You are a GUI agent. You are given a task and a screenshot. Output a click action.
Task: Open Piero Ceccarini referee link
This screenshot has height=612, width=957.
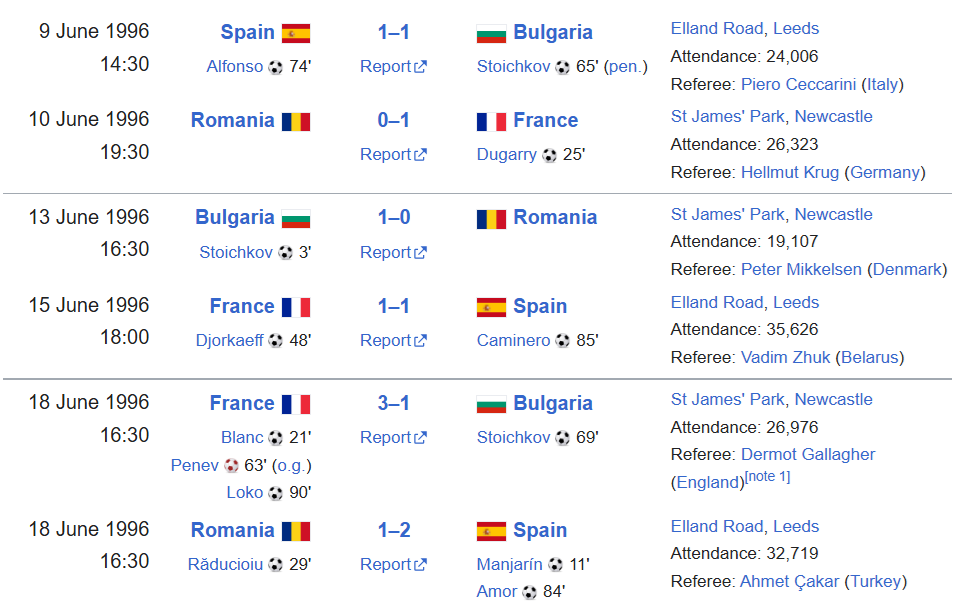coord(798,84)
